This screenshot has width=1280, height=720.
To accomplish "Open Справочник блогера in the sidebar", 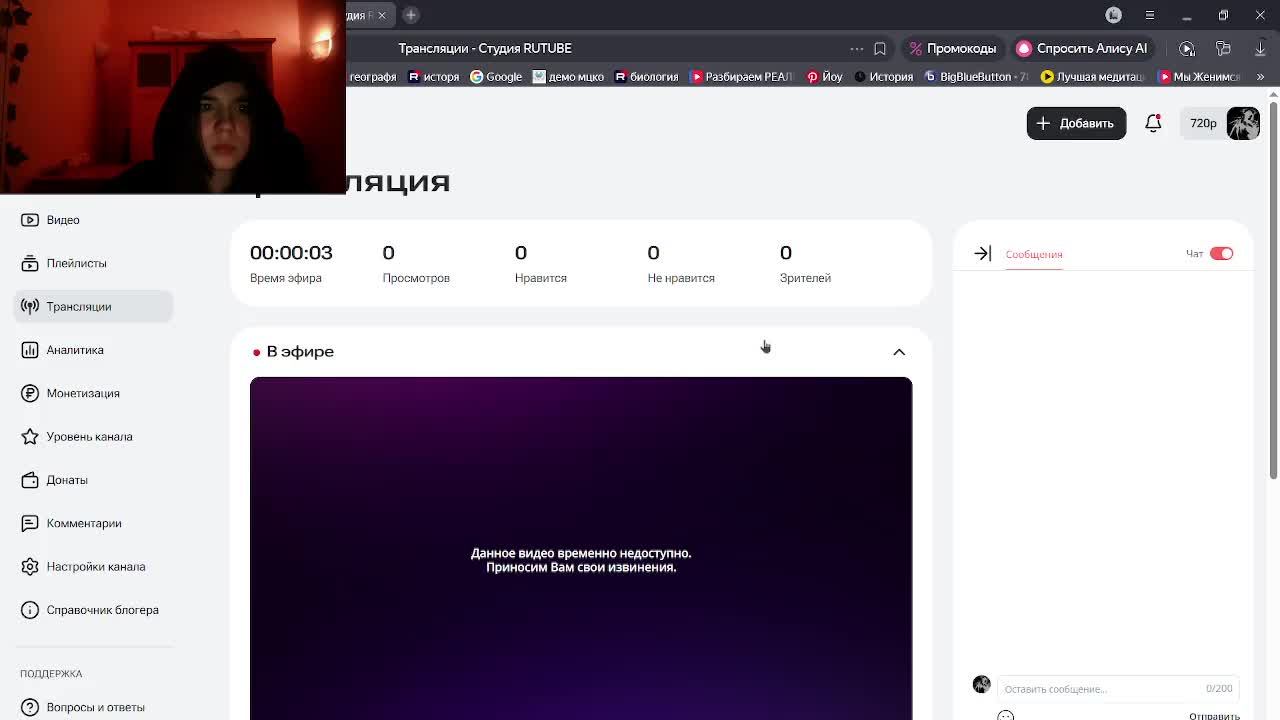I will 93,610.
